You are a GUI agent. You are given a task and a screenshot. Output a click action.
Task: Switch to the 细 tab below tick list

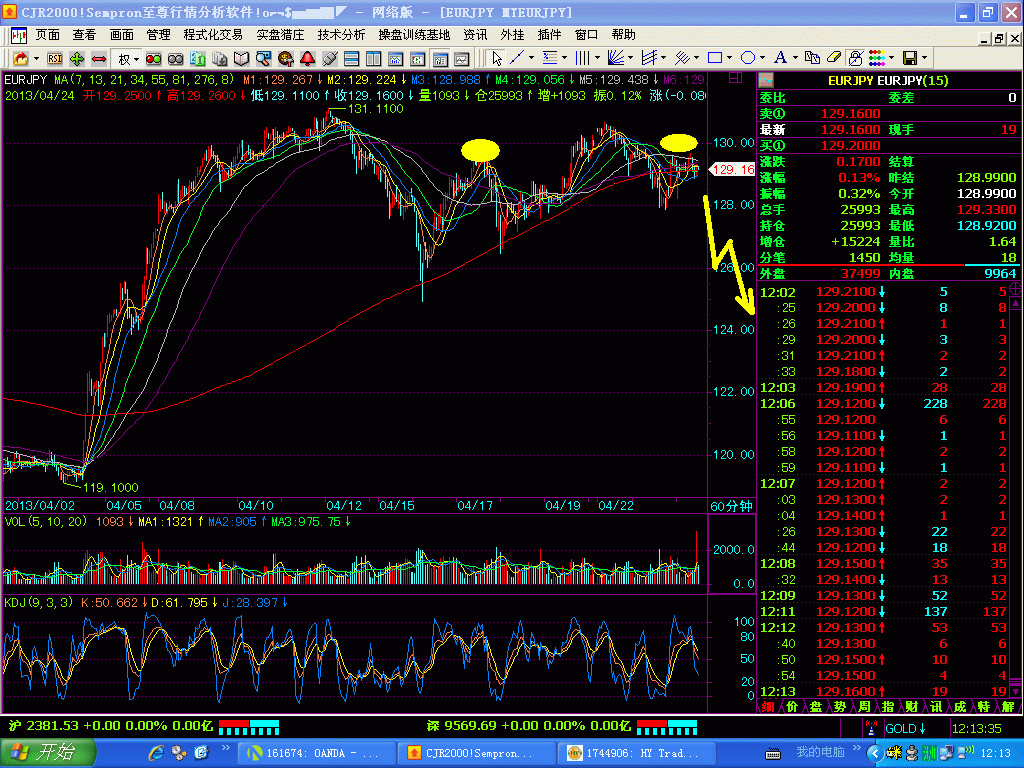tap(768, 707)
